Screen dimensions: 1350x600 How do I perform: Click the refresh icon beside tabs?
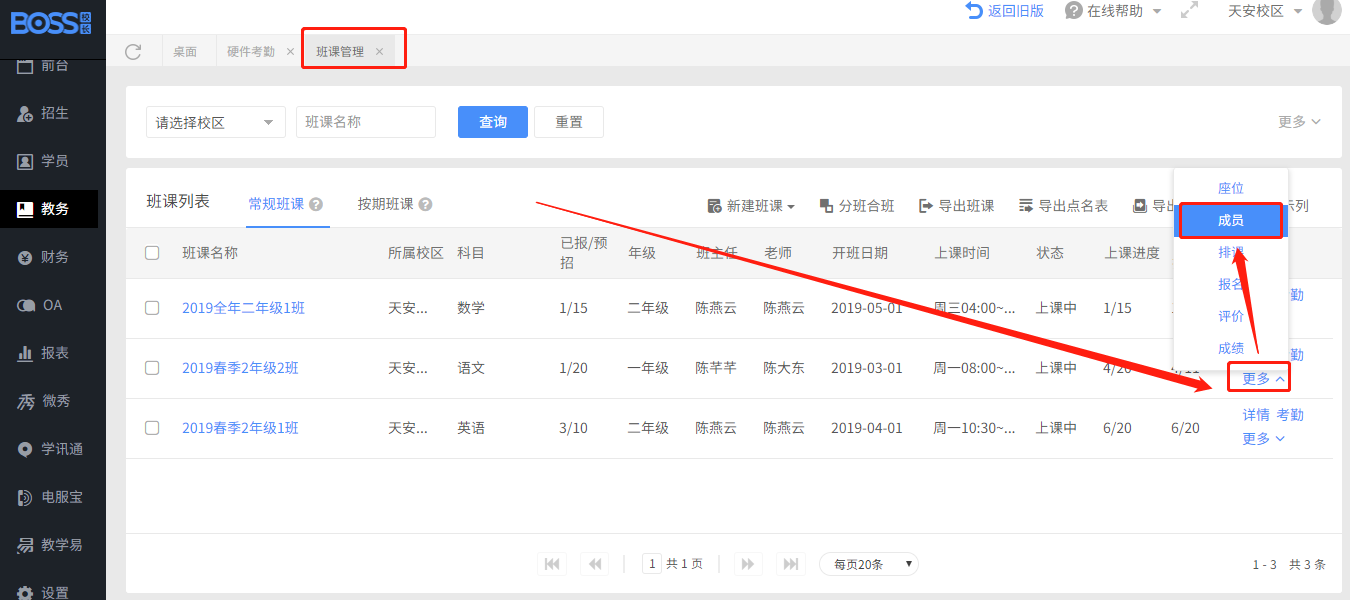click(133, 52)
